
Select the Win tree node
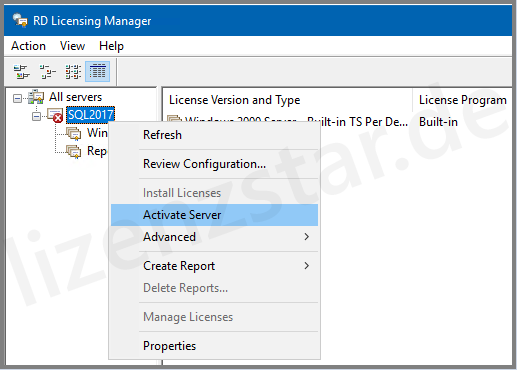[97, 133]
